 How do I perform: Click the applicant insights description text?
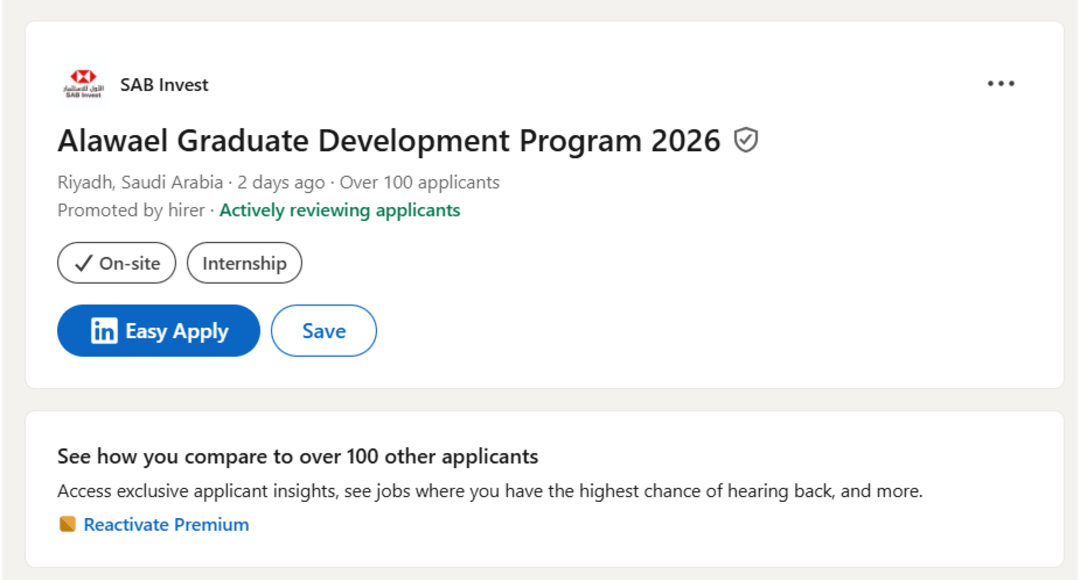489,491
